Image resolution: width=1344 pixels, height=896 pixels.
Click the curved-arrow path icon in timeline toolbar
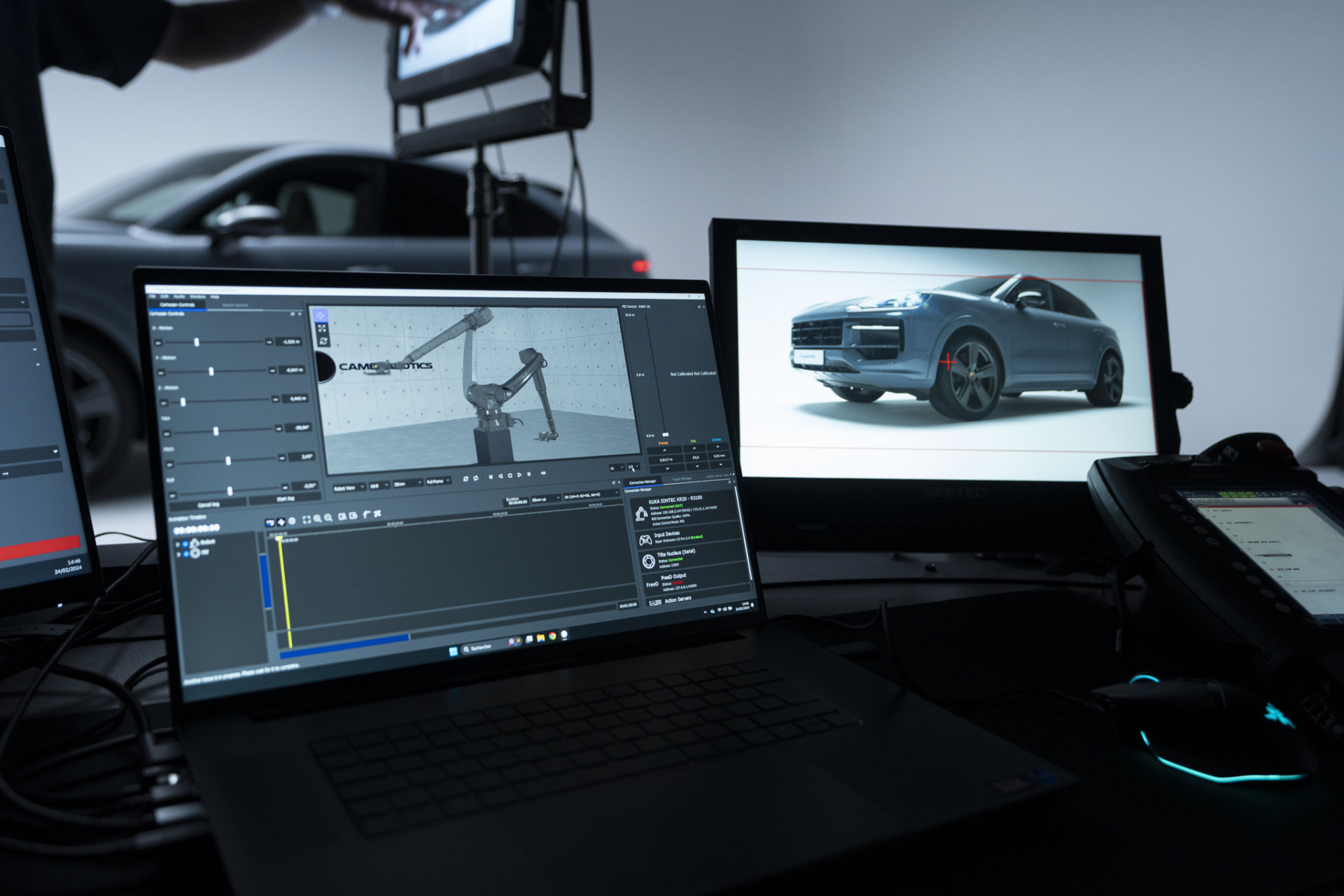coord(366,515)
